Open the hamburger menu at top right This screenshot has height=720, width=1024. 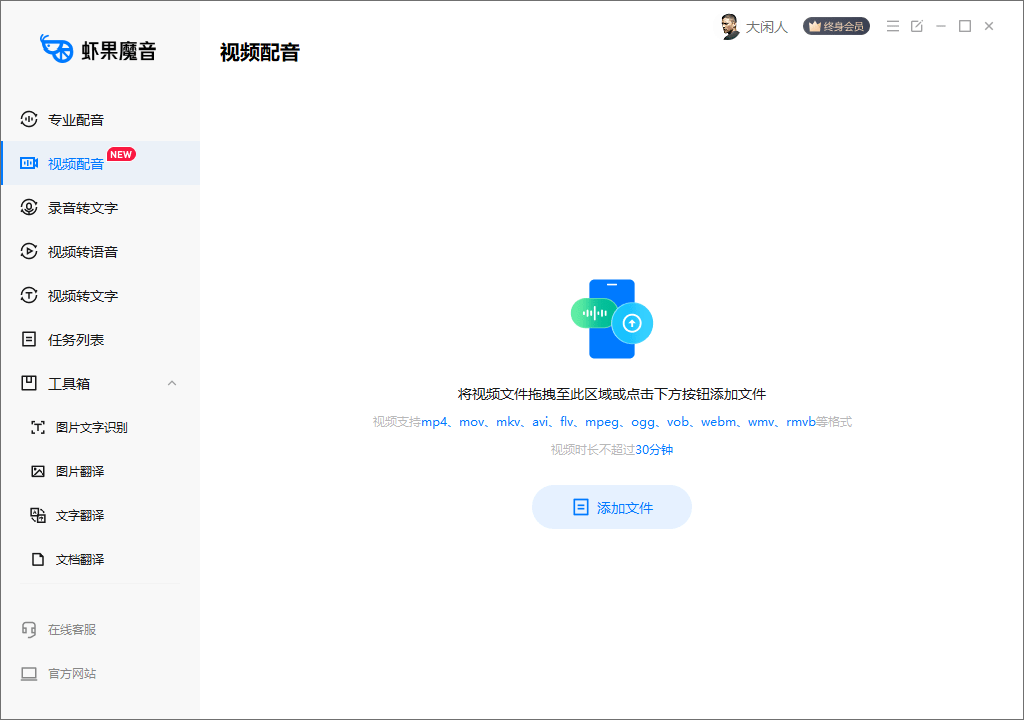[893, 26]
